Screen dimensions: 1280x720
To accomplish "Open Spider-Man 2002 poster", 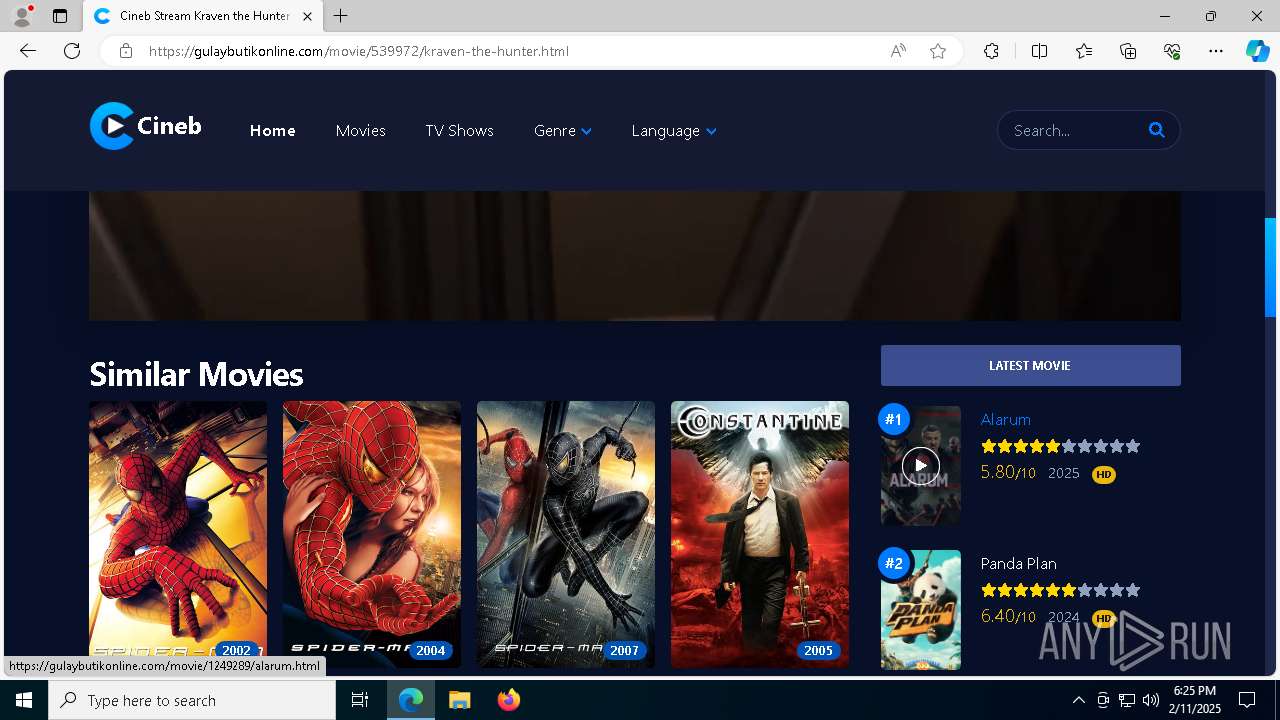I will pyautogui.click(x=178, y=534).
